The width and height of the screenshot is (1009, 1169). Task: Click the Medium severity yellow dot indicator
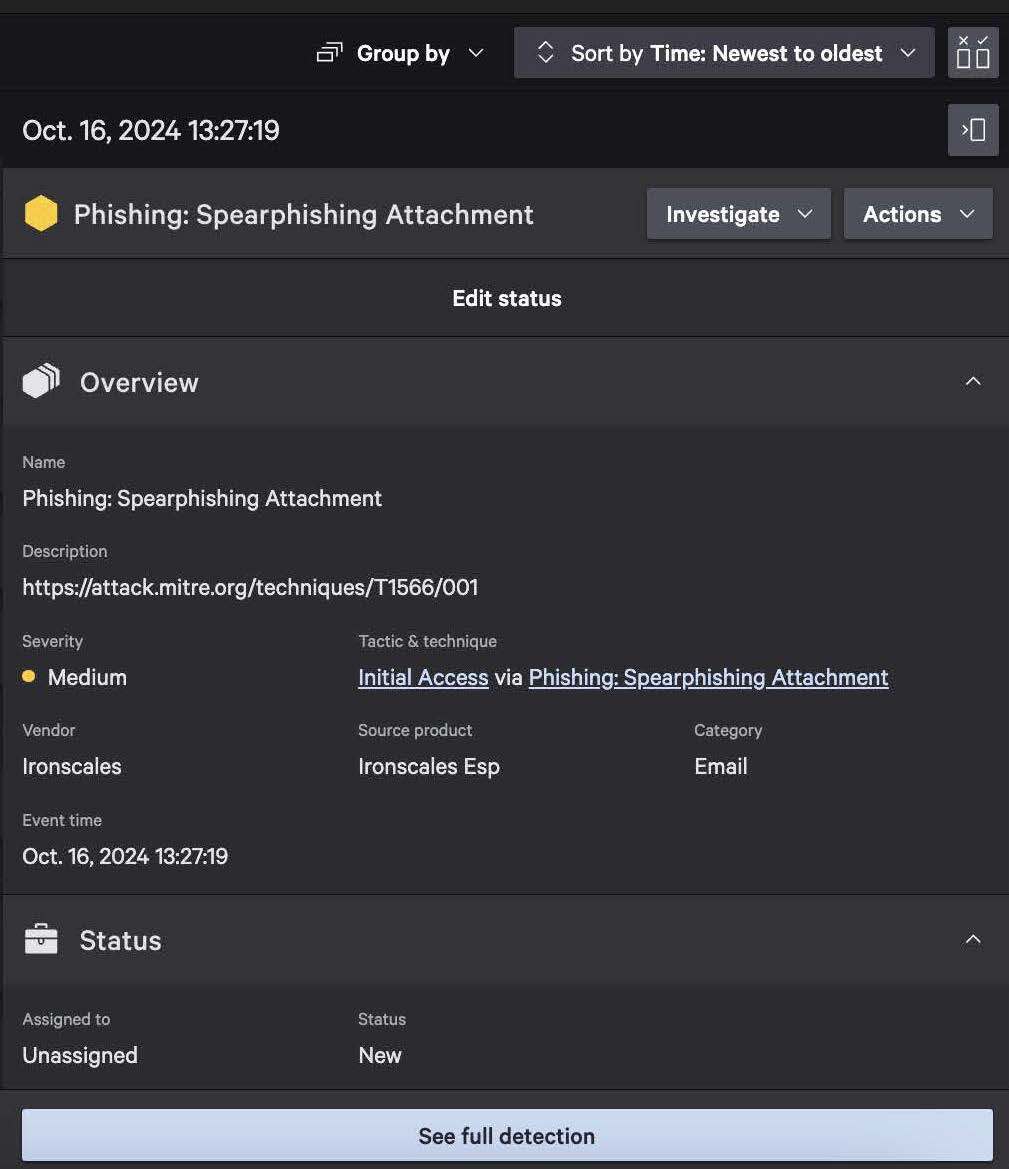pos(29,677)
